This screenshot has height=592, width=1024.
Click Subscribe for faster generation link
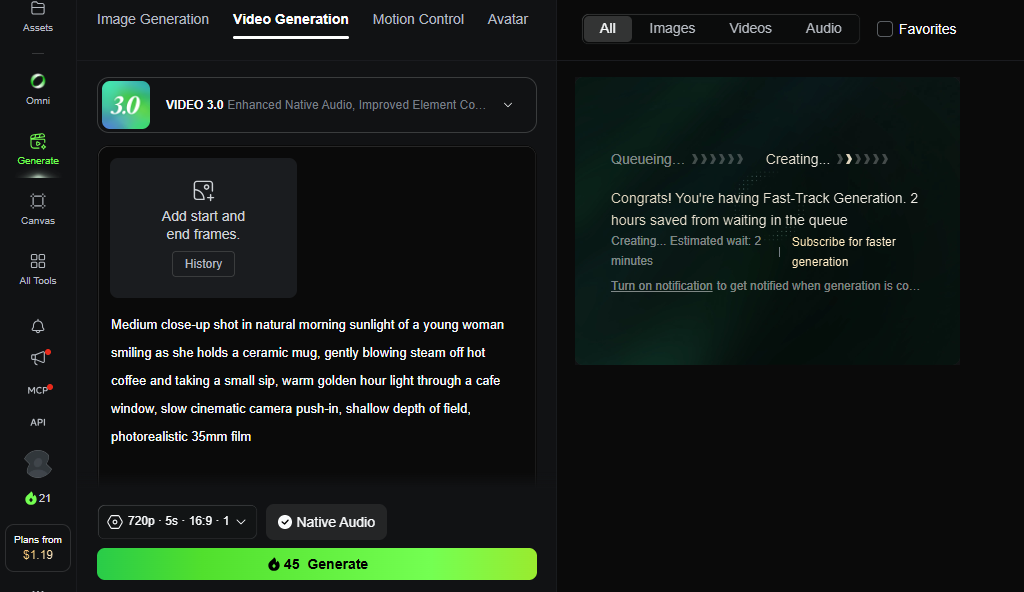[844, 252]
